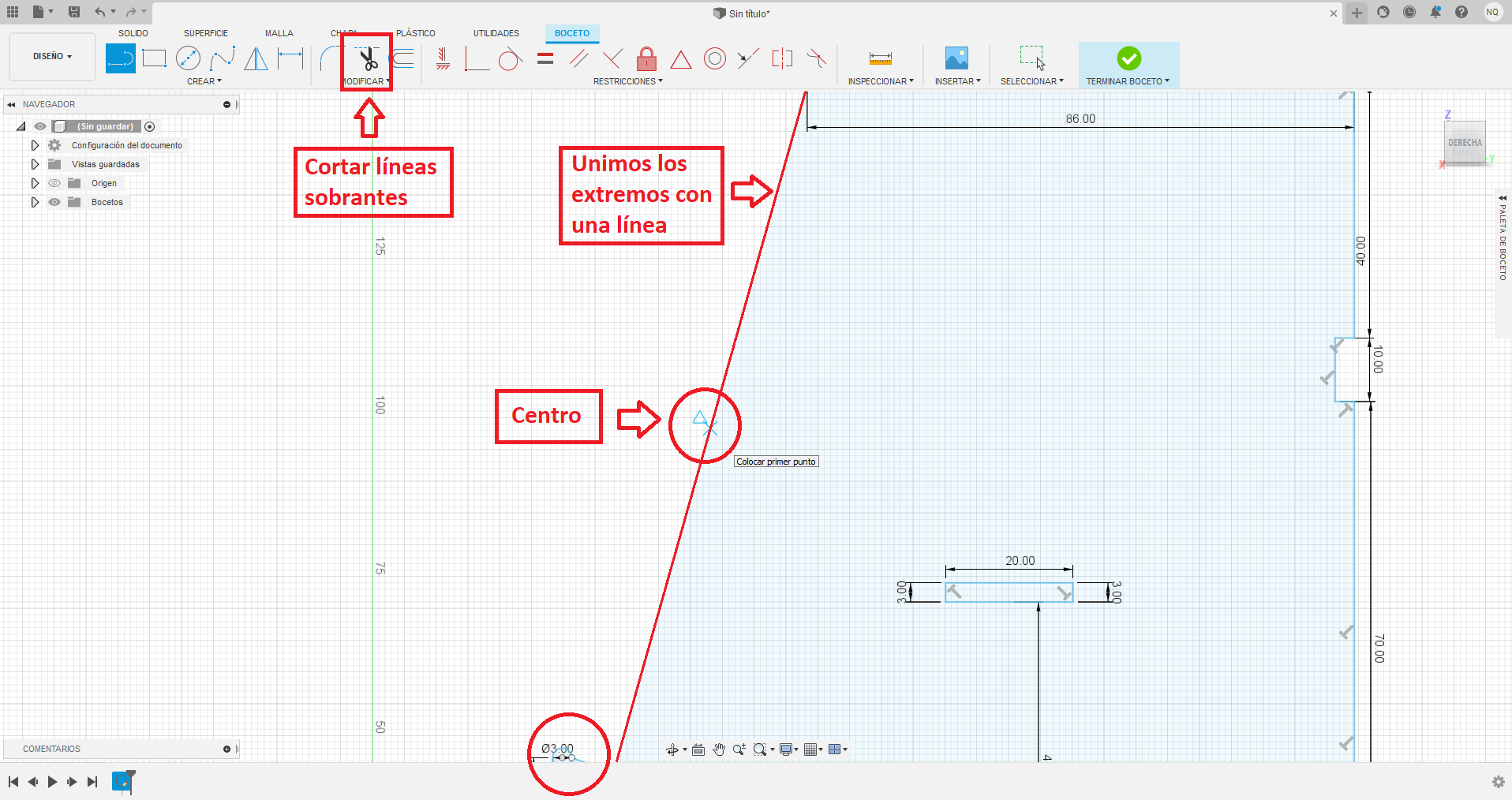Select the Offset sketch tool
This screenshot has width=1512, height=800.
(x=402, y=58)
